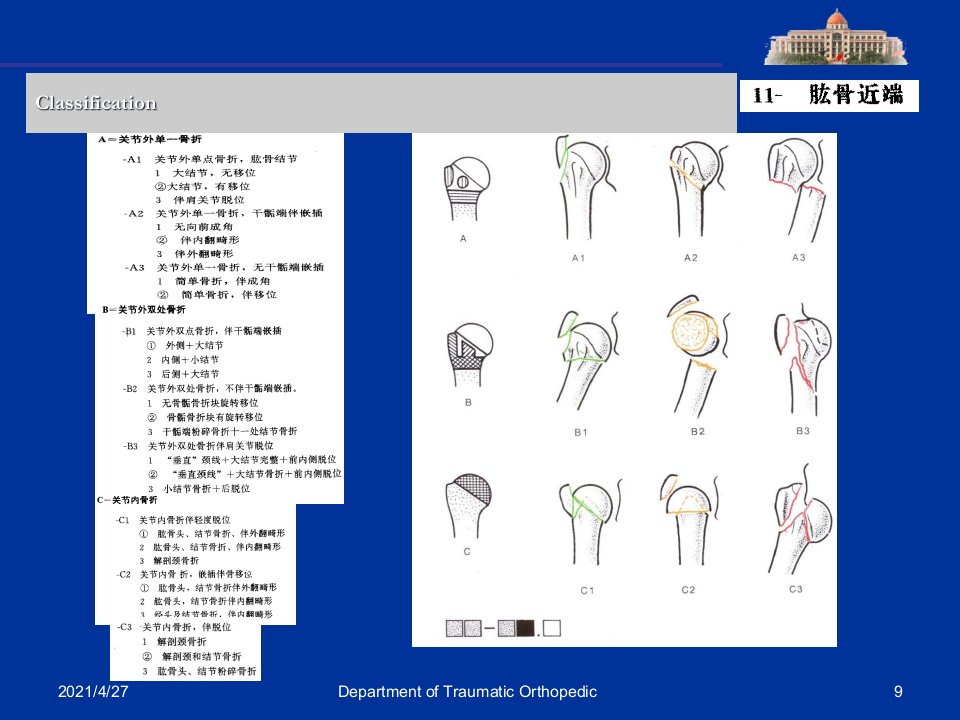Click the line '-A2 关节外单一骨折、干骺端伴嵌插'

[x=223, y=213]
